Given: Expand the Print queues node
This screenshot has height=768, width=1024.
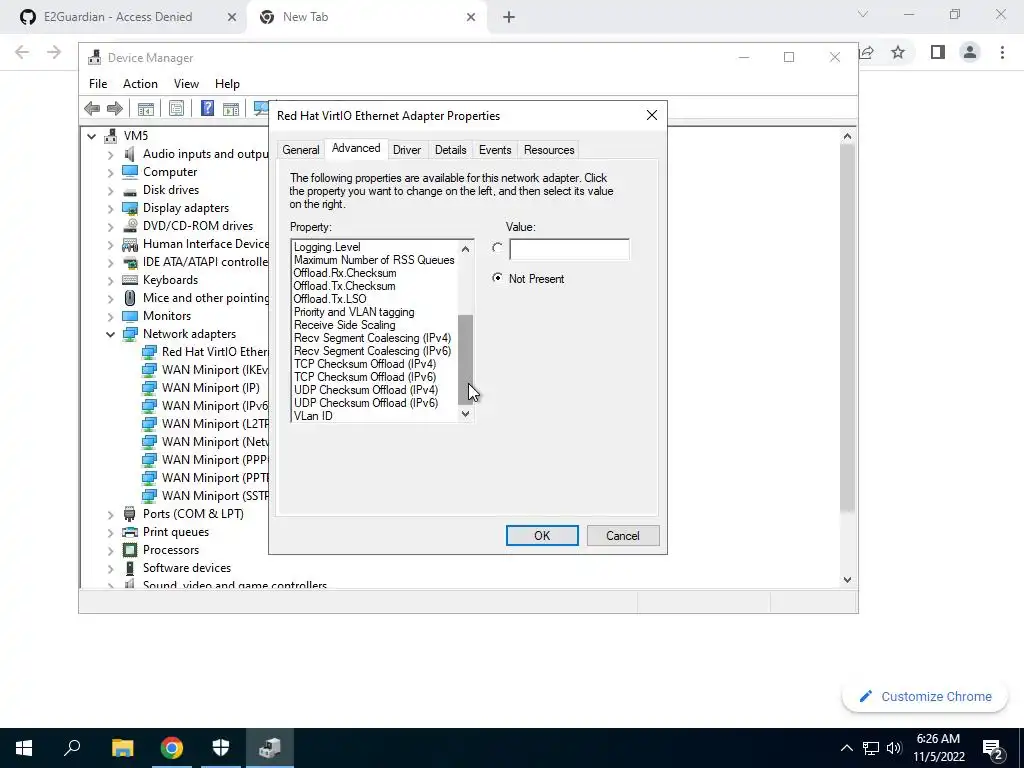Looking at the screenshot, I should (x=110, y=532).
